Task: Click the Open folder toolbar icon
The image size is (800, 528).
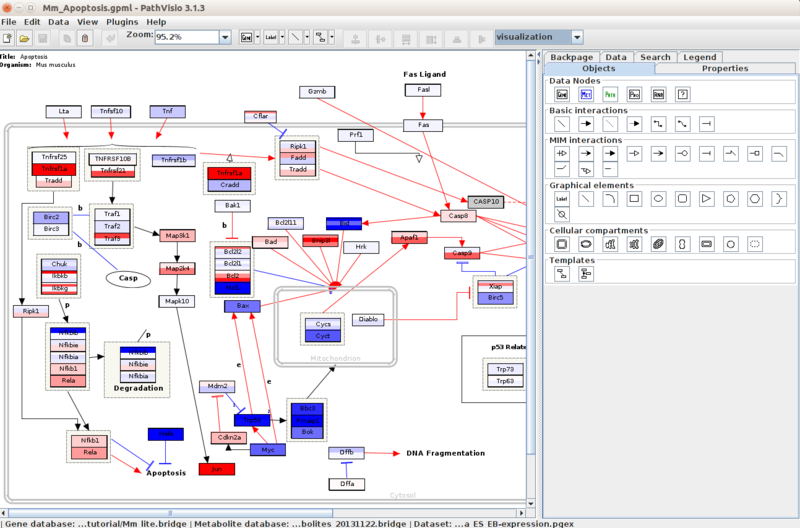Action: click(24, 38)
